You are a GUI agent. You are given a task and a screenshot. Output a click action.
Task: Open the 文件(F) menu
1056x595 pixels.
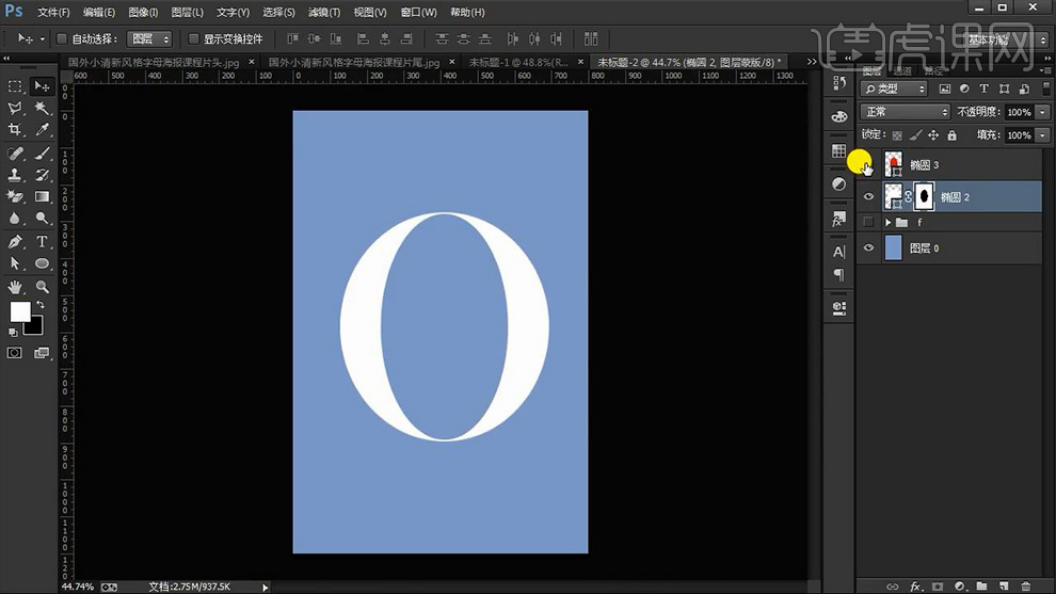click(x=53, y=12)
